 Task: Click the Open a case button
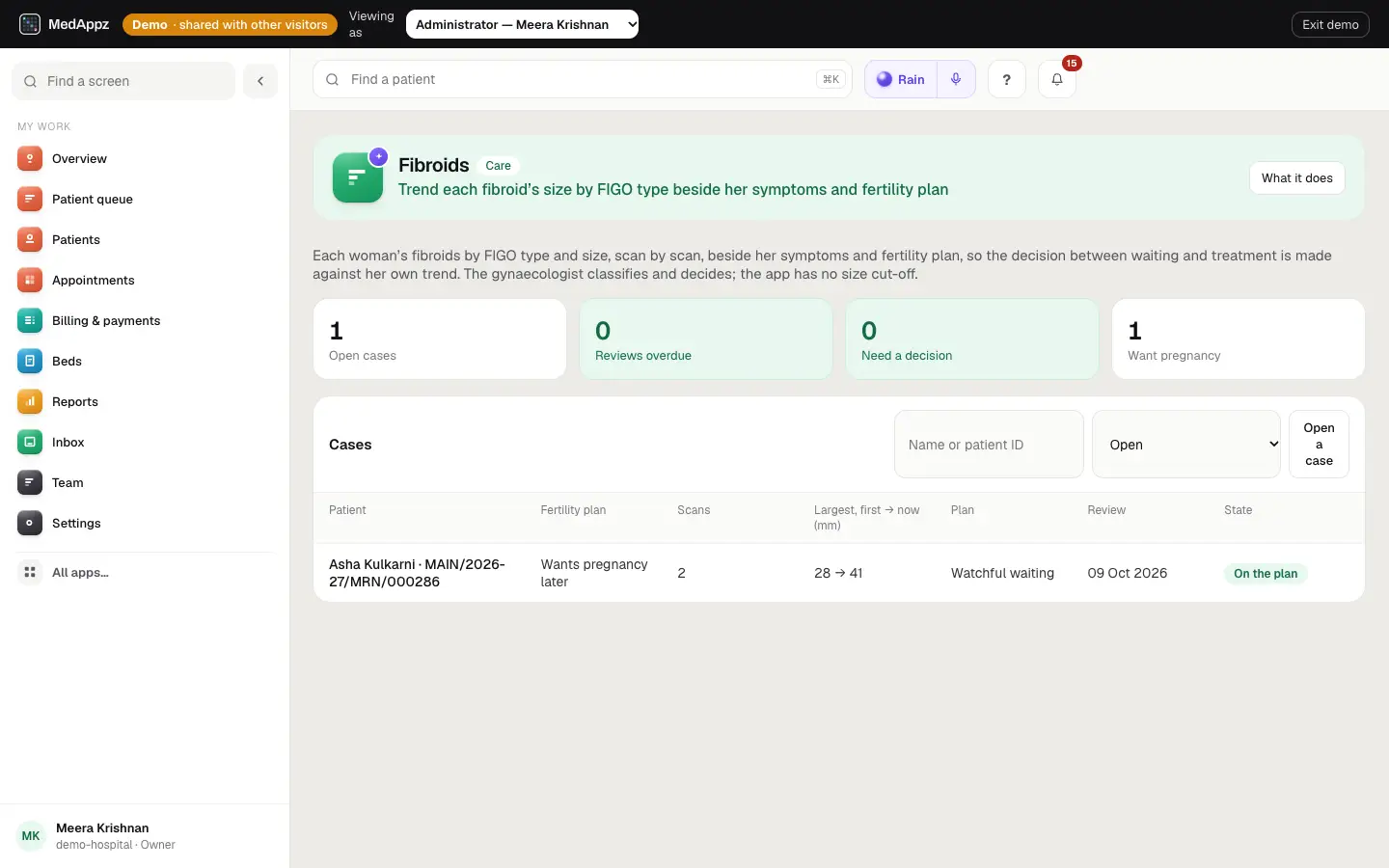point(1319,445)
